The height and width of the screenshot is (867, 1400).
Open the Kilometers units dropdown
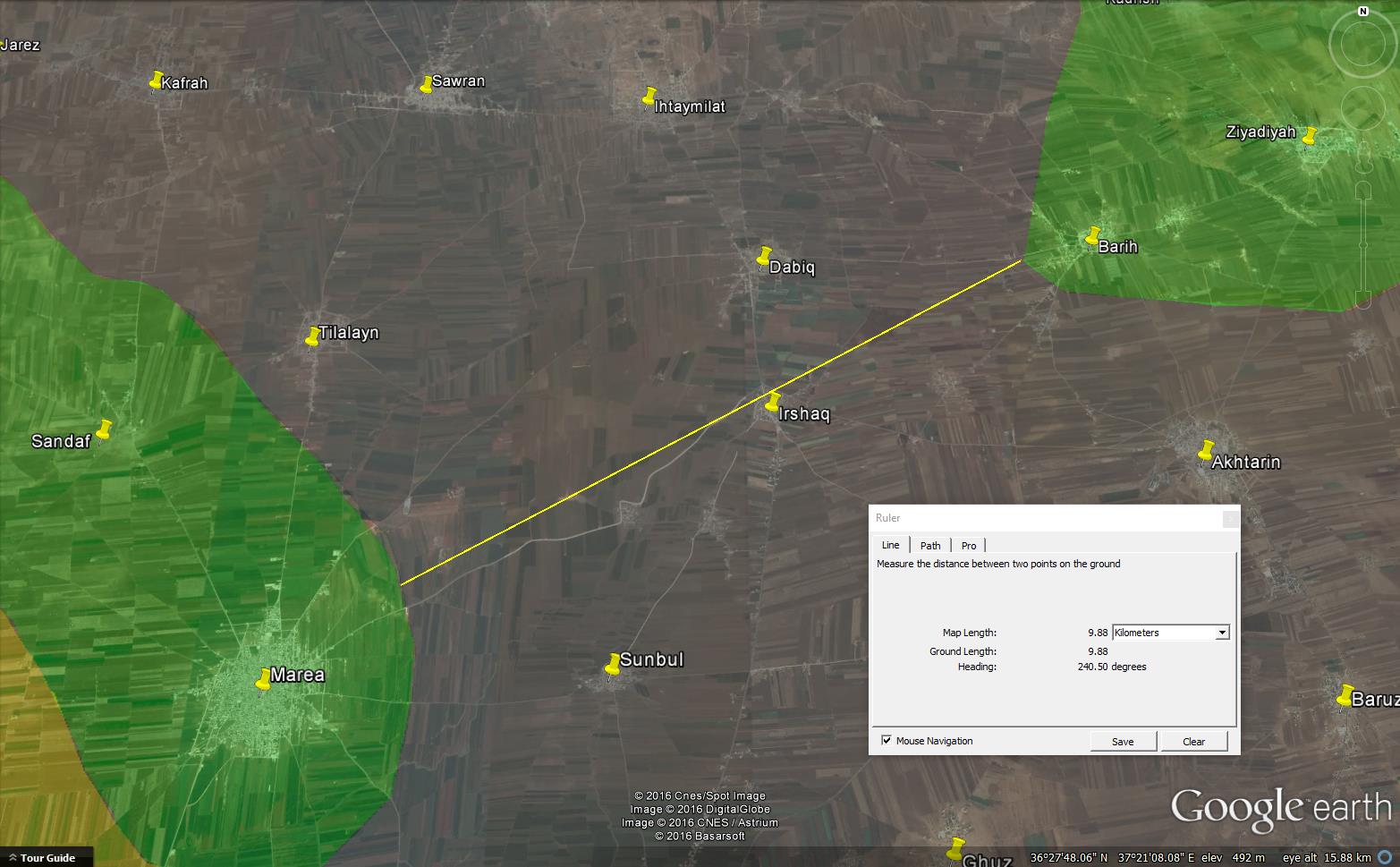(1171, 633)
